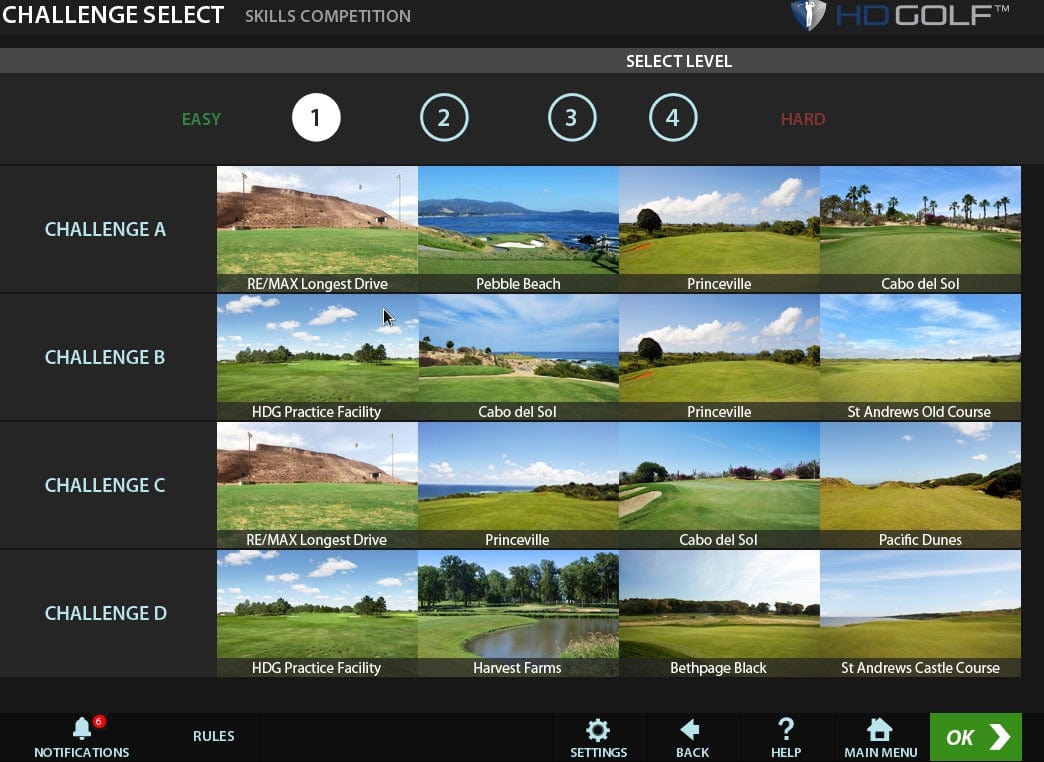Select the Pacific Dunes course thumbnail
Viewport: 1044px width, 762px height.
(x=919, y=484)
